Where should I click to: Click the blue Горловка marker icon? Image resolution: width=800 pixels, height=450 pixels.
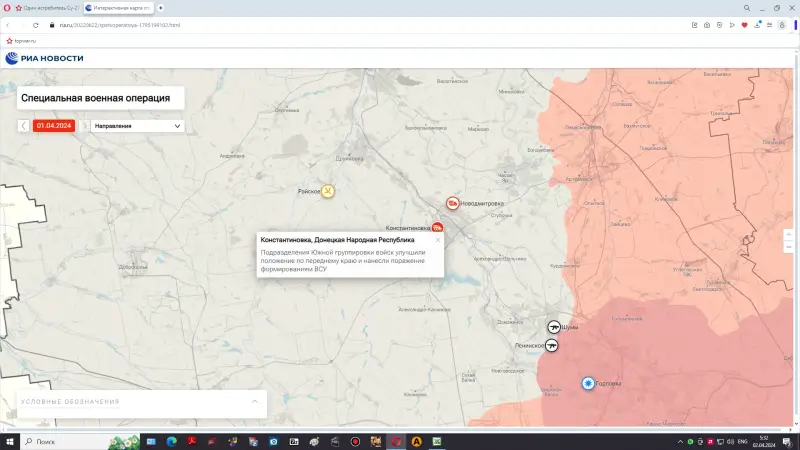(x=588, y=383)
